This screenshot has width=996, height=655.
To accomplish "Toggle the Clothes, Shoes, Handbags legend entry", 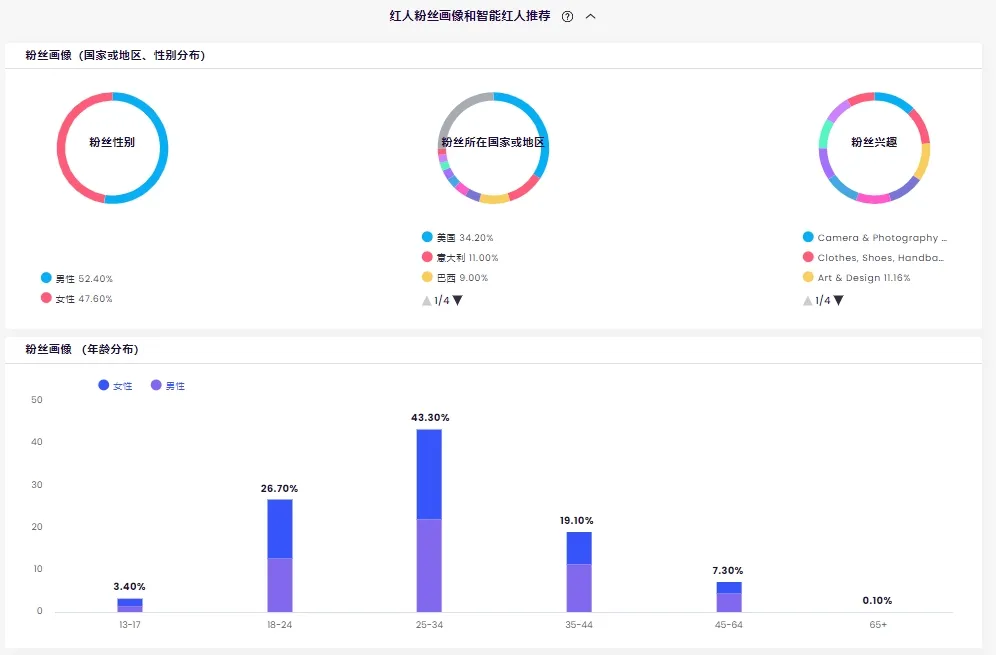I will click(873, 257).
